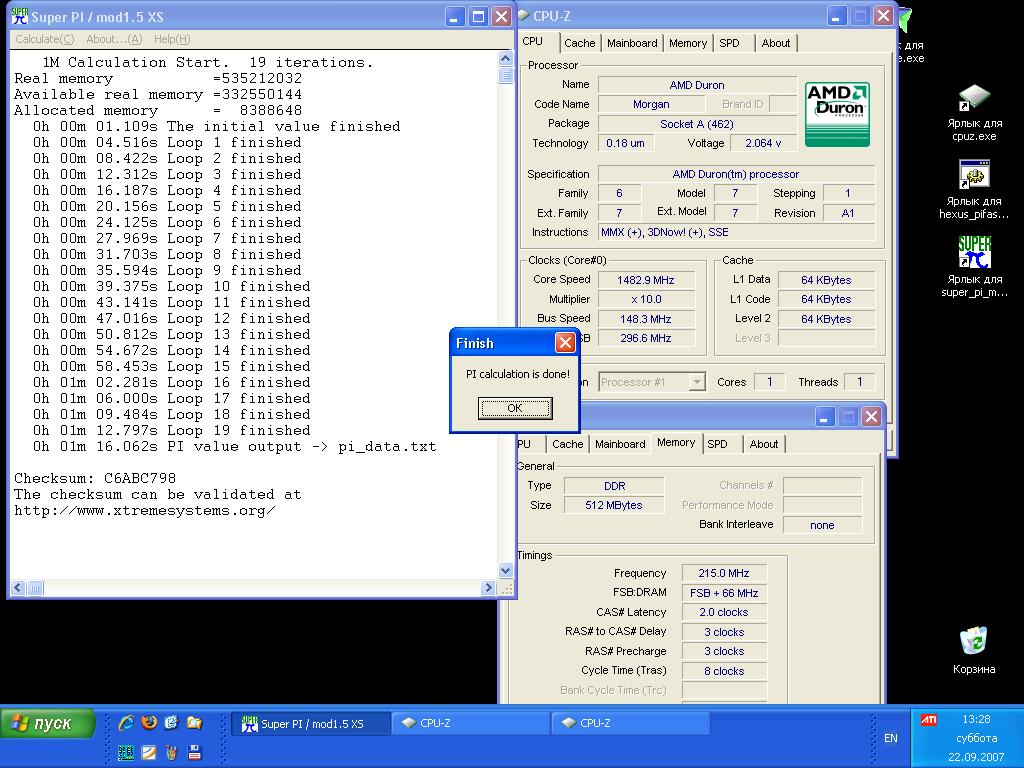This screenshot has width=1024, height=768.
Task: Open the green grid quick launch icon
Action: [x=126, y=752]
